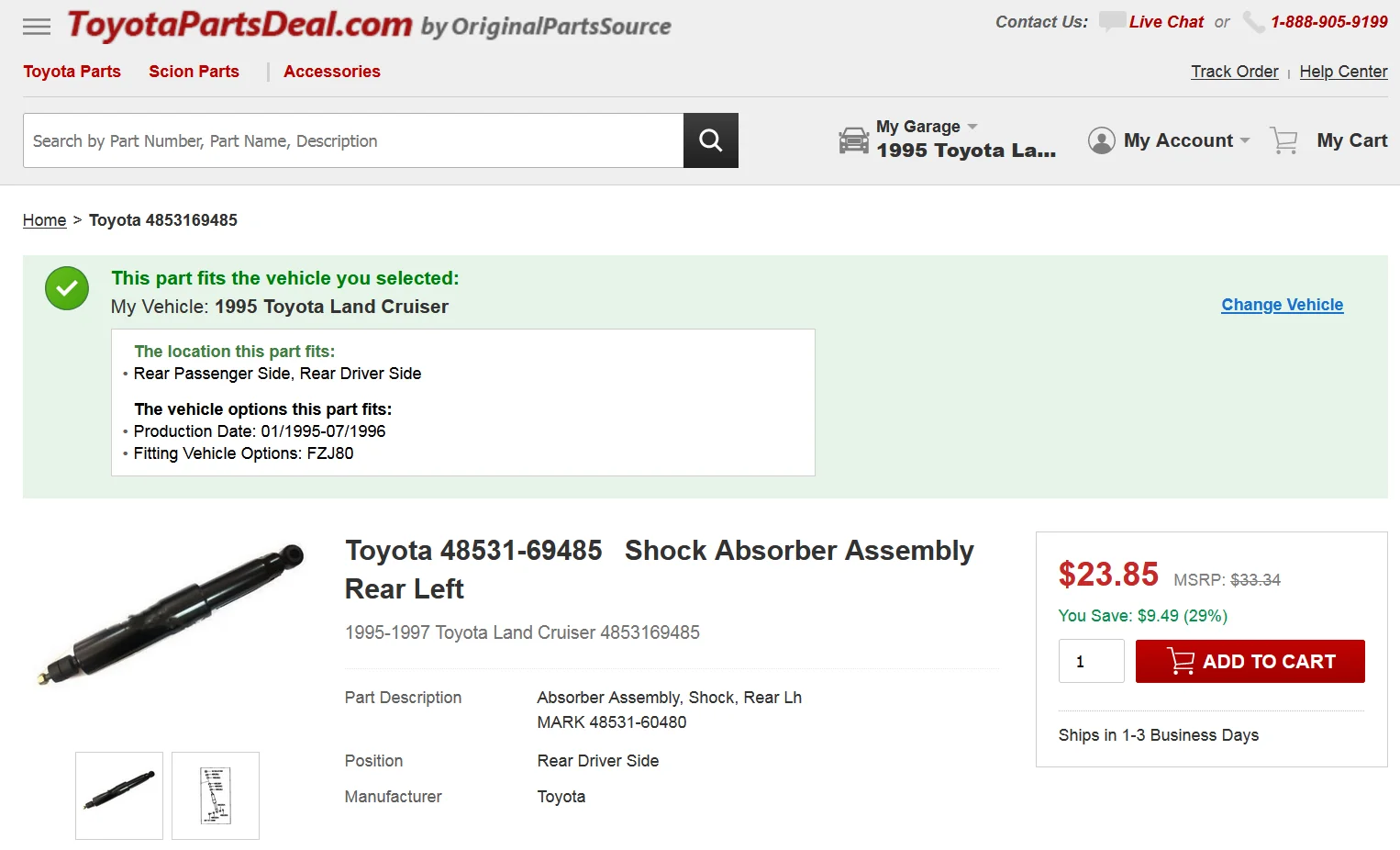Click the Live Chat bubble icon
Image resolution: width=1400 pixels, height=850 pixels.
tap(1112, 21)
